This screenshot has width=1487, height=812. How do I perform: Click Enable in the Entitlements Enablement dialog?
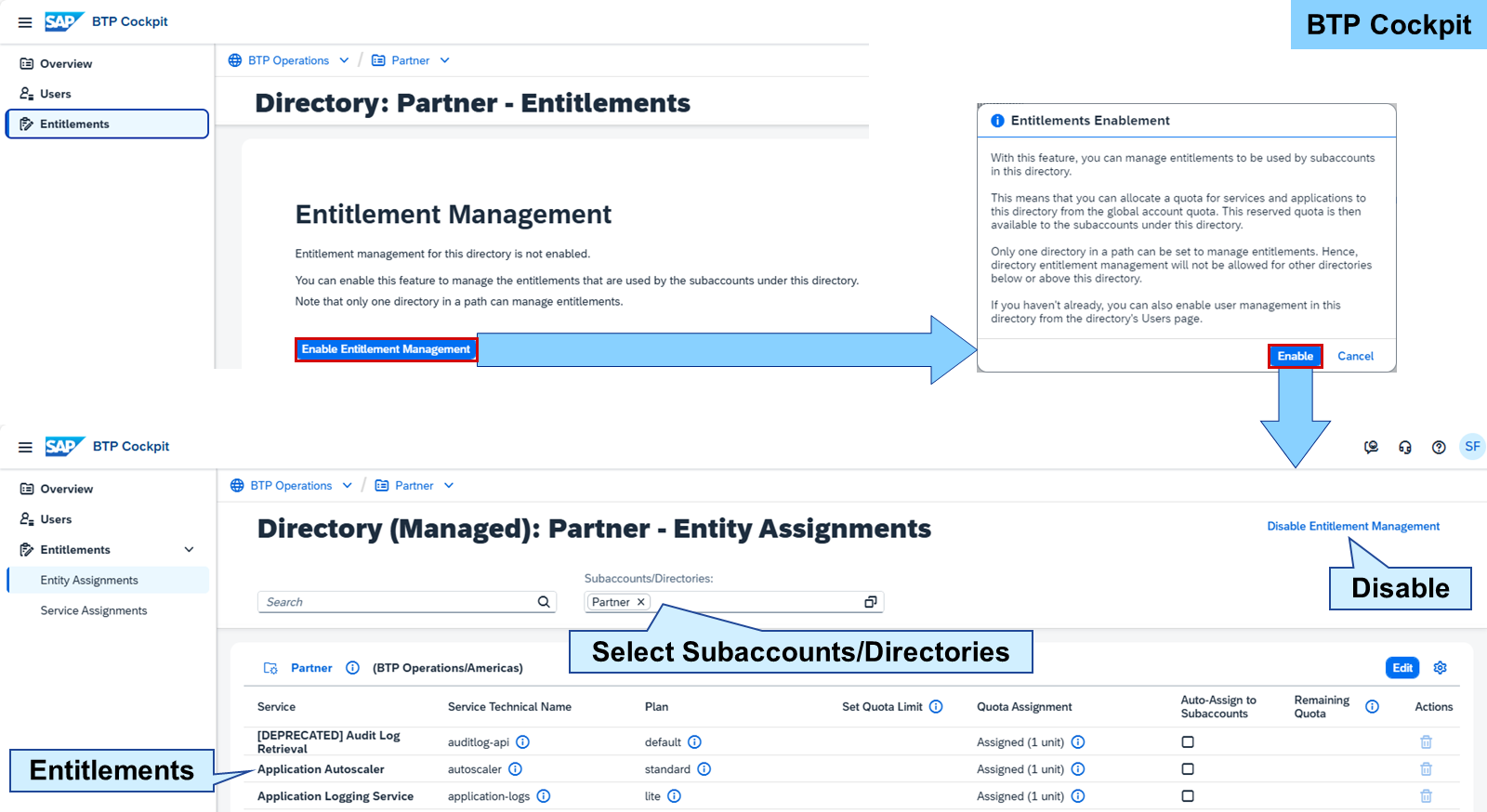coord(1295,356)
